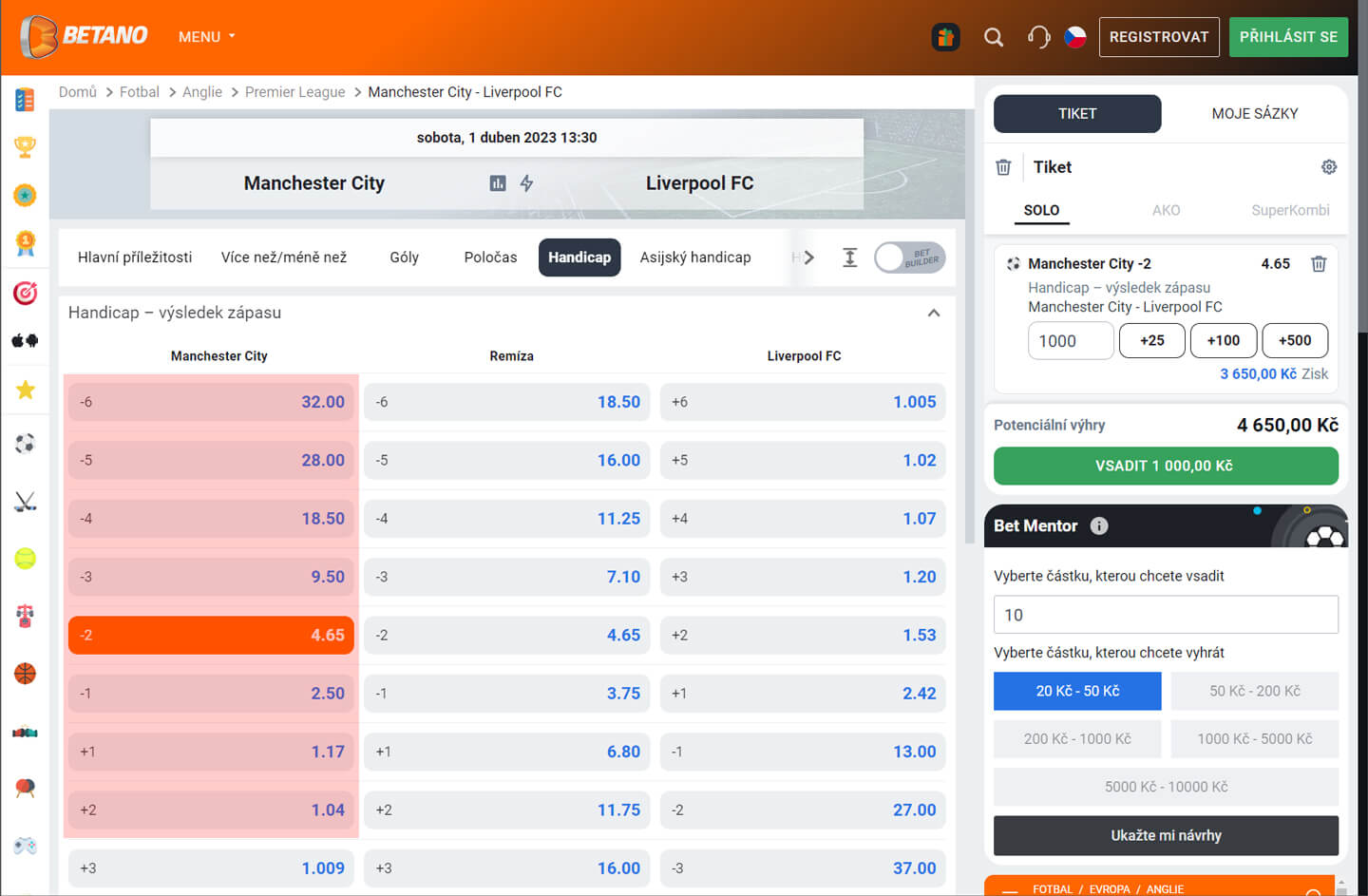Deselect Manchester City -2 odds 4.65
1368x896 pixels.
tap(211, 635)
